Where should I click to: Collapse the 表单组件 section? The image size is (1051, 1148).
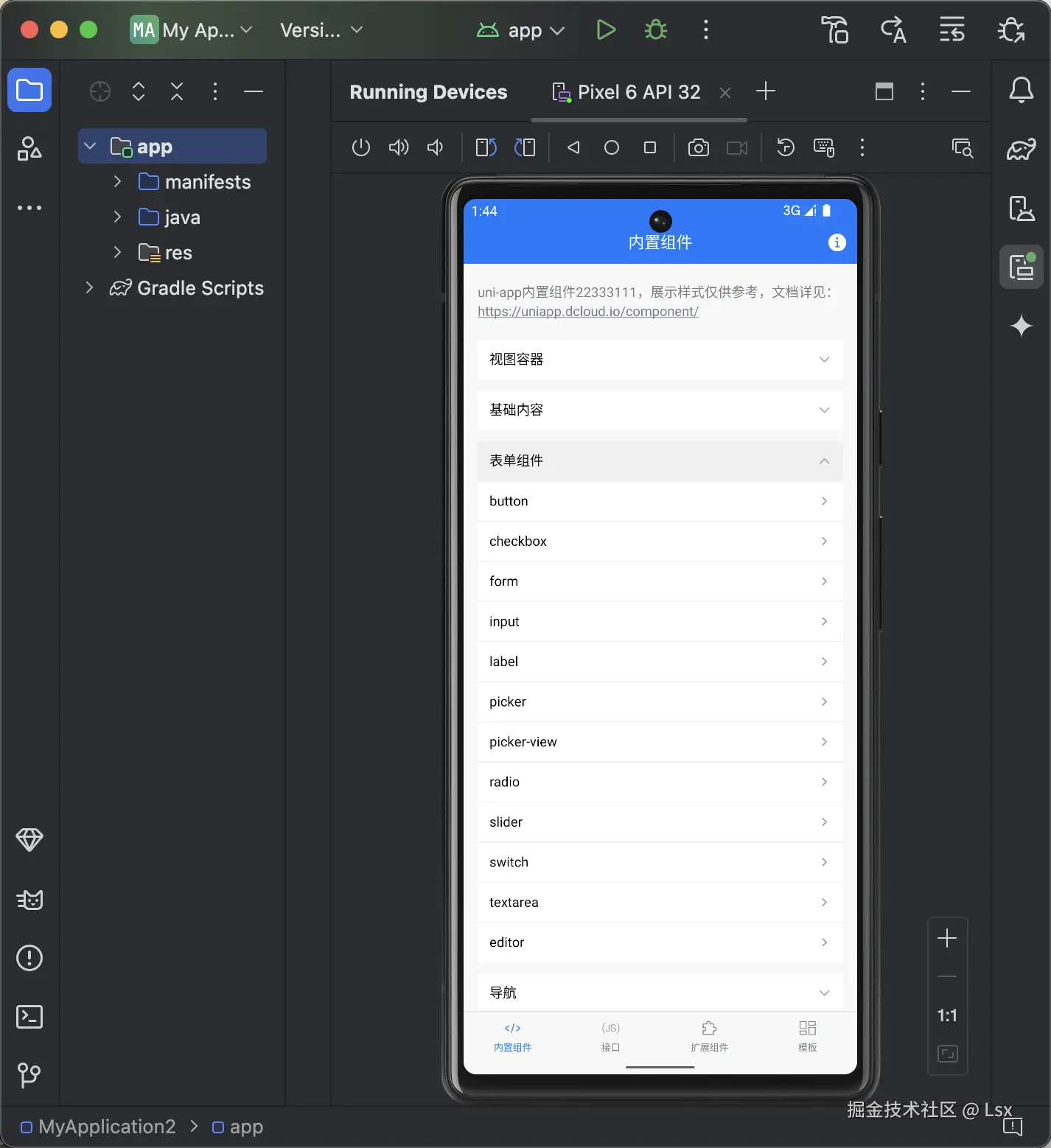(x=660, y=461)
